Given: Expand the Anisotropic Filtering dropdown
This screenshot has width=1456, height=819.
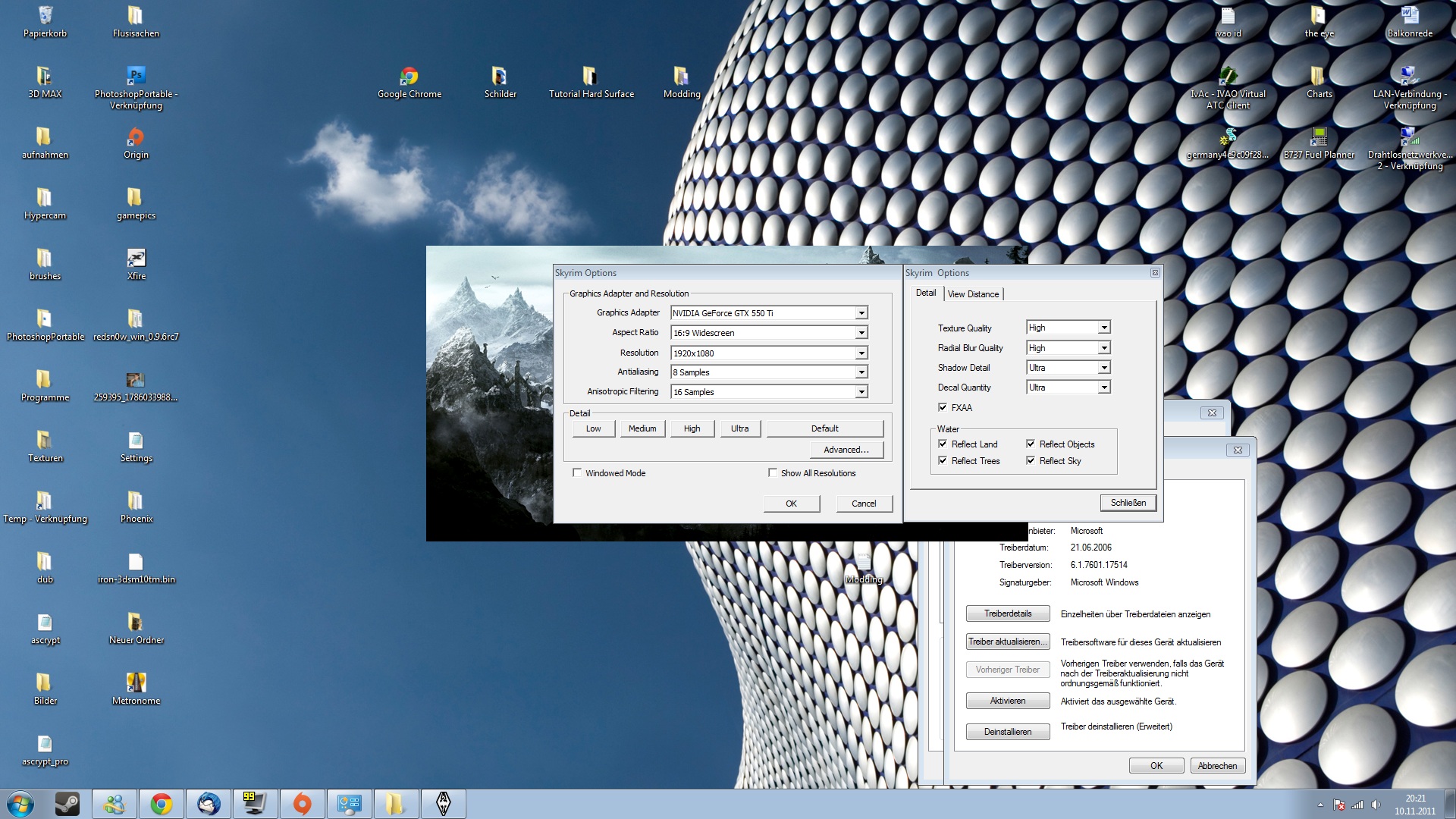Looking at the screenshot, I should click(861, 392).
